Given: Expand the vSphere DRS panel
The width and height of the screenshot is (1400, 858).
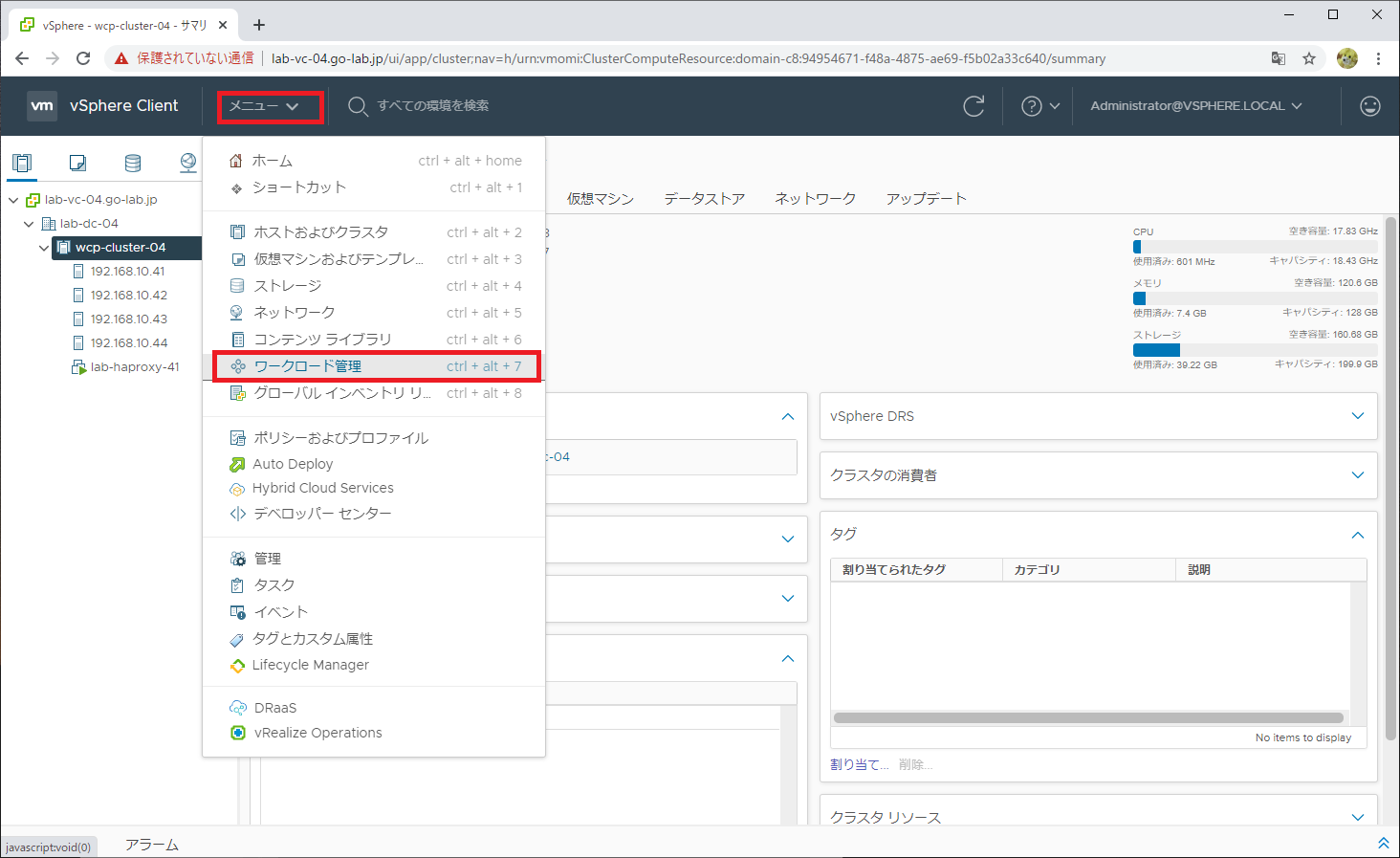Looking at the screenshot, I should (1358, 416).
